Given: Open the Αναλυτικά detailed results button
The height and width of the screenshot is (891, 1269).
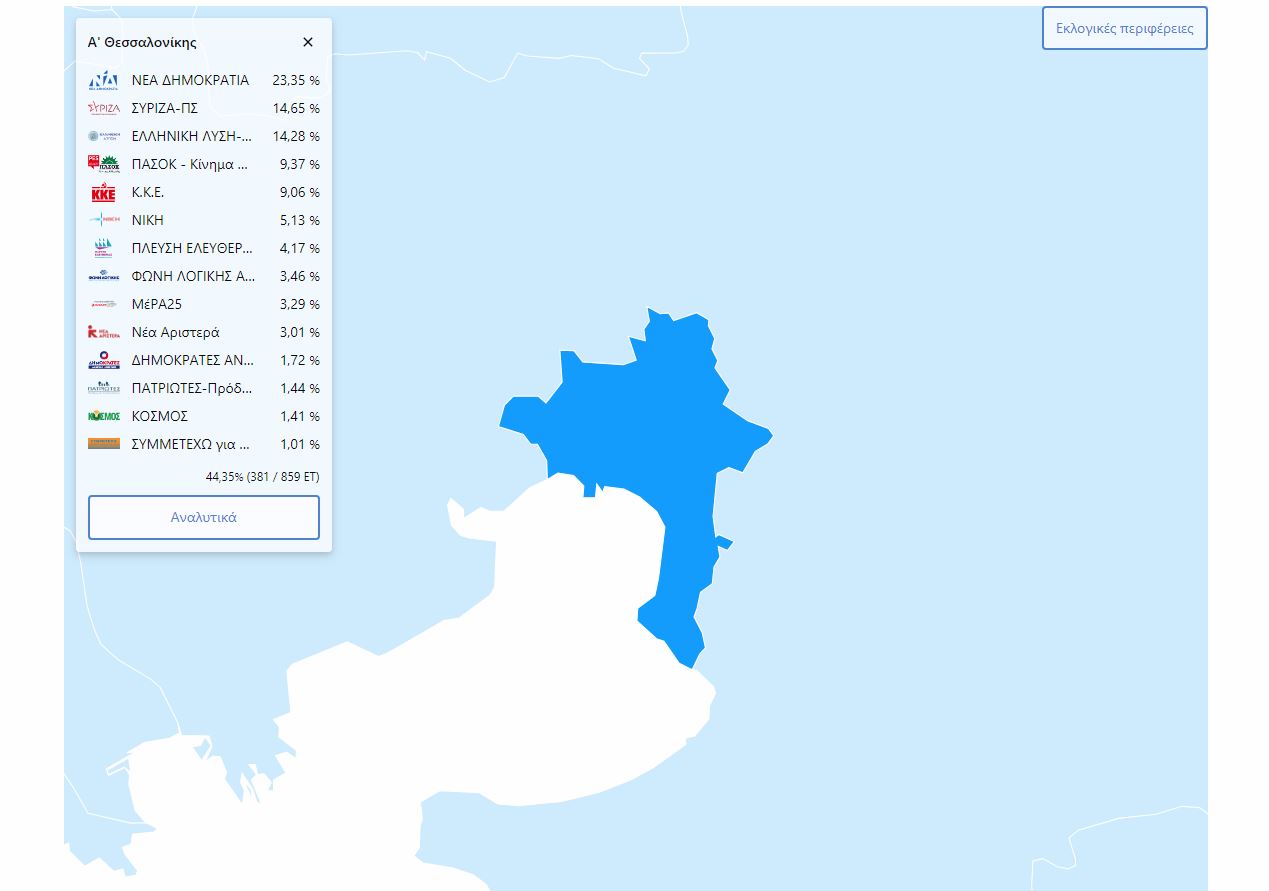Looking at the screenshot, I should click(204, 518).
